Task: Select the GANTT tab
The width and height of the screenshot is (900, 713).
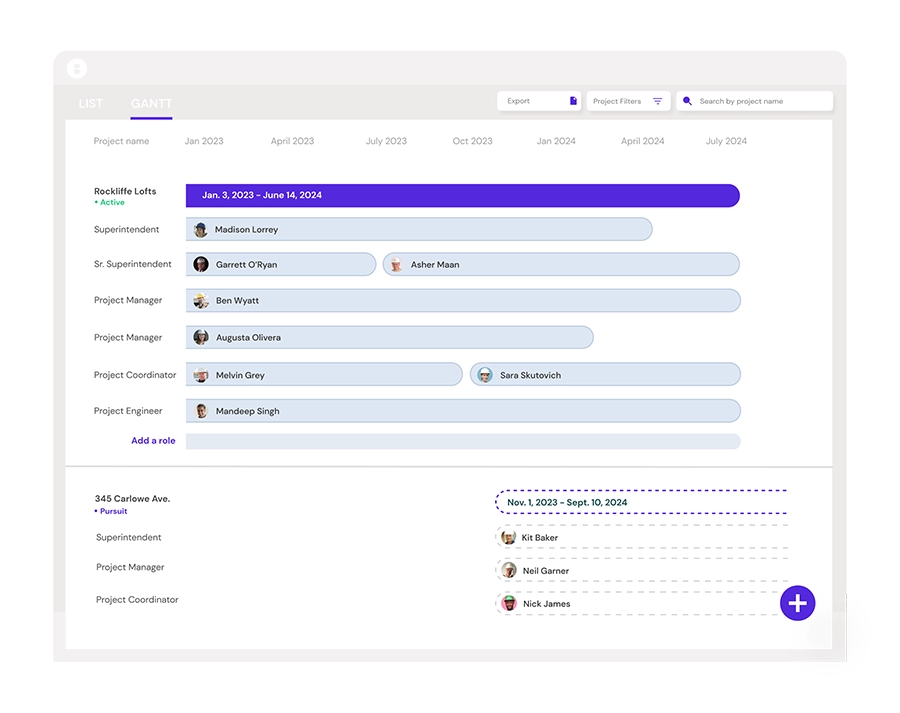Action: [x=151, y=104]
